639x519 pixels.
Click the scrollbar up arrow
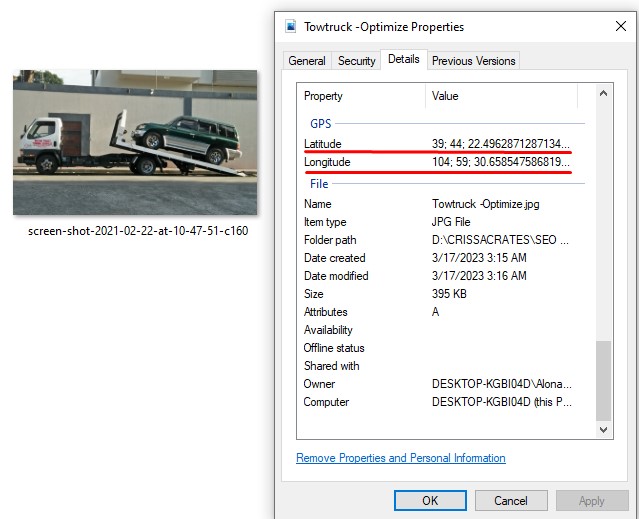[x=604, y=93]
